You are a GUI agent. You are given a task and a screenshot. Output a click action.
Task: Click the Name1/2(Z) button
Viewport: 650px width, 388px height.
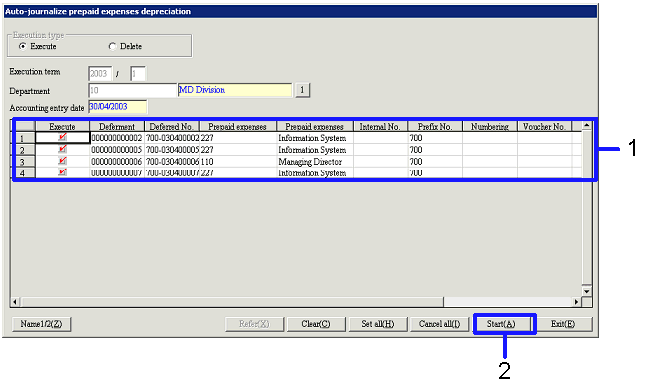[41, 324]
